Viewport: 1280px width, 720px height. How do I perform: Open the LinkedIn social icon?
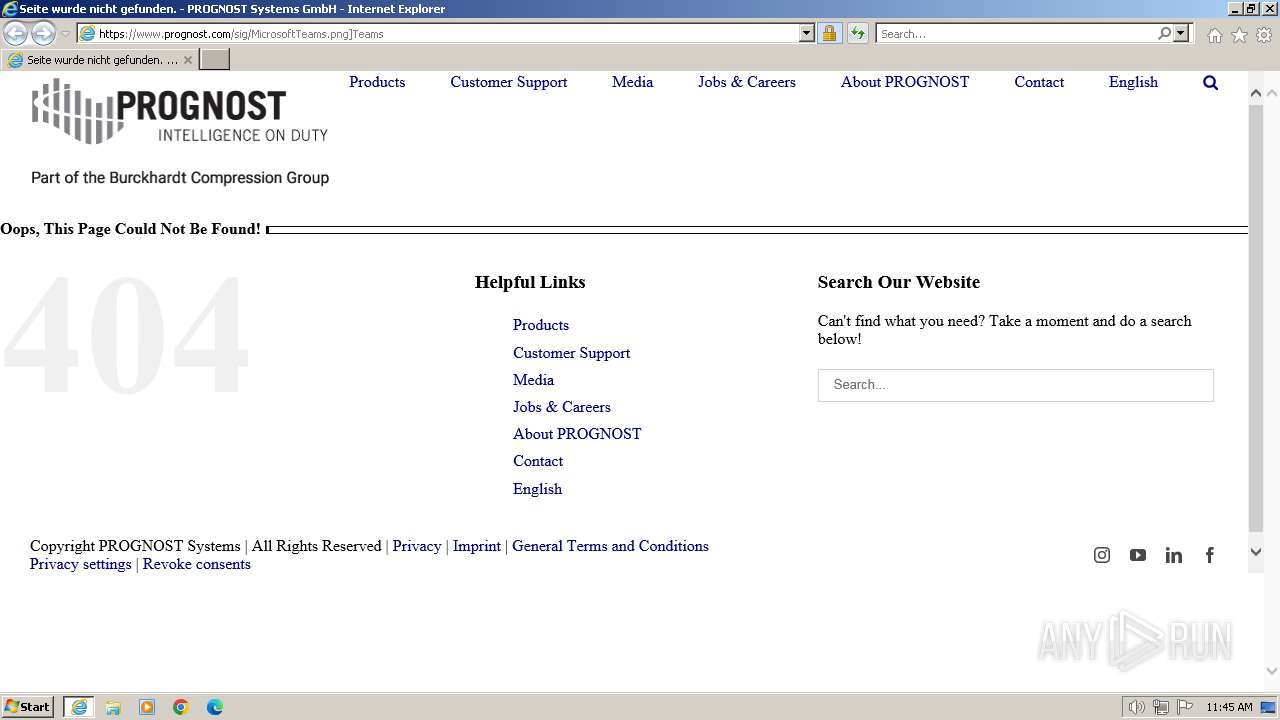1174,555
